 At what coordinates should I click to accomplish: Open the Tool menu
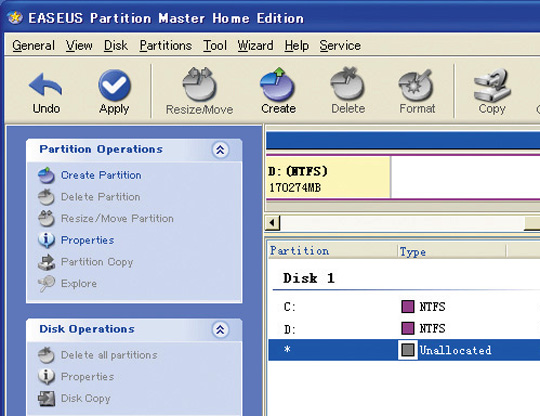click(215, 45)
